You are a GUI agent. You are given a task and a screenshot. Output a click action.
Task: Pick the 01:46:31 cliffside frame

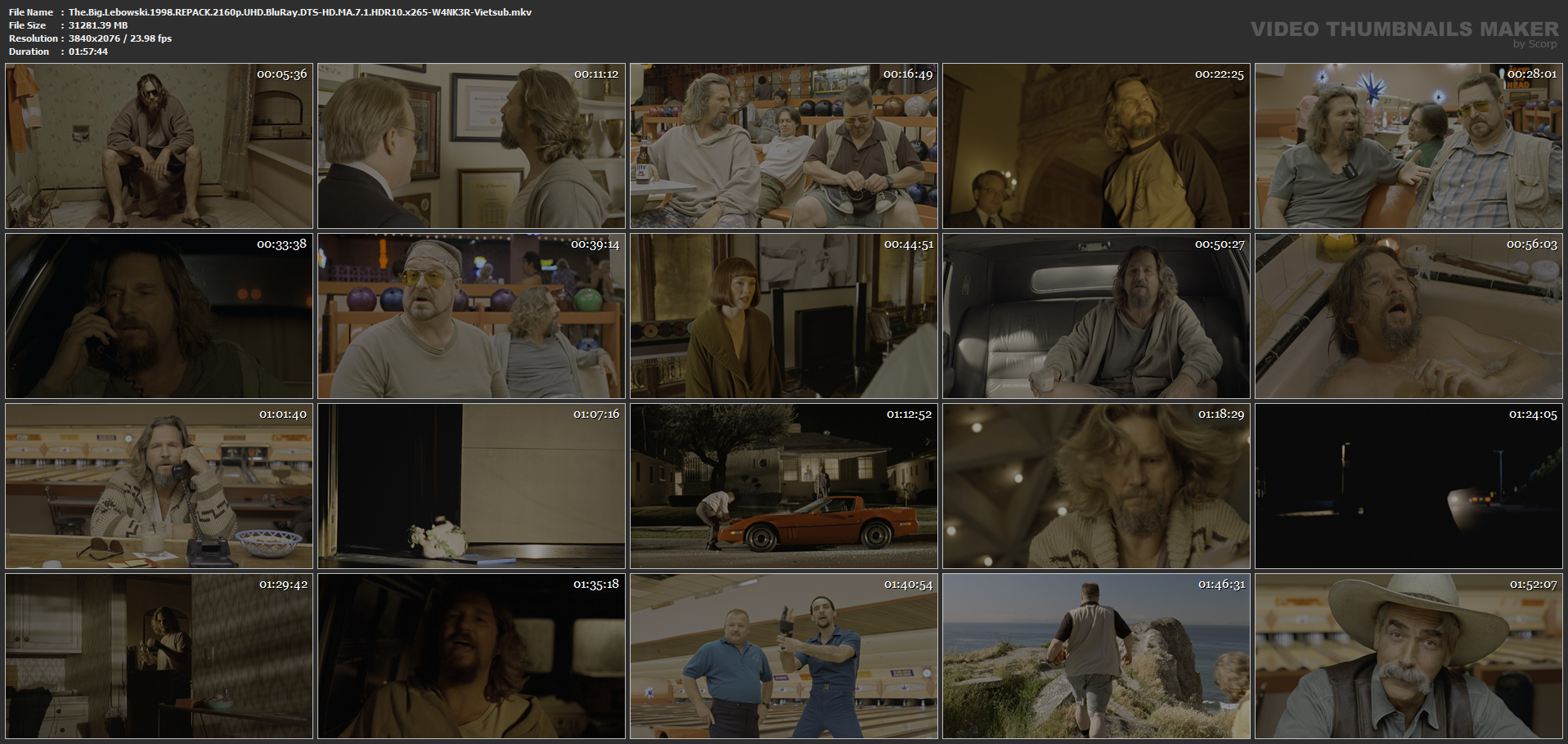point(1096,657)
